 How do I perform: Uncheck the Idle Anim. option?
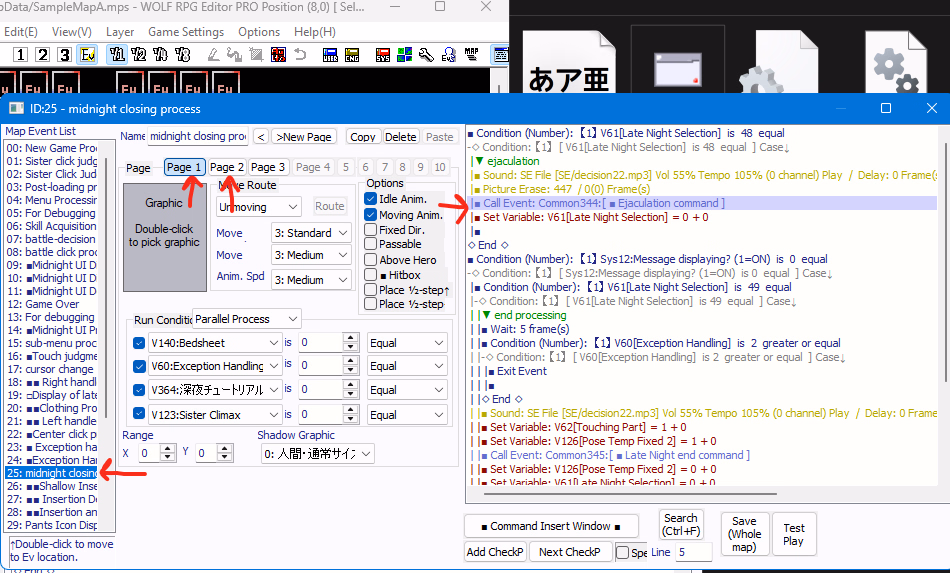pyautogui.click(x=370, y=199)
